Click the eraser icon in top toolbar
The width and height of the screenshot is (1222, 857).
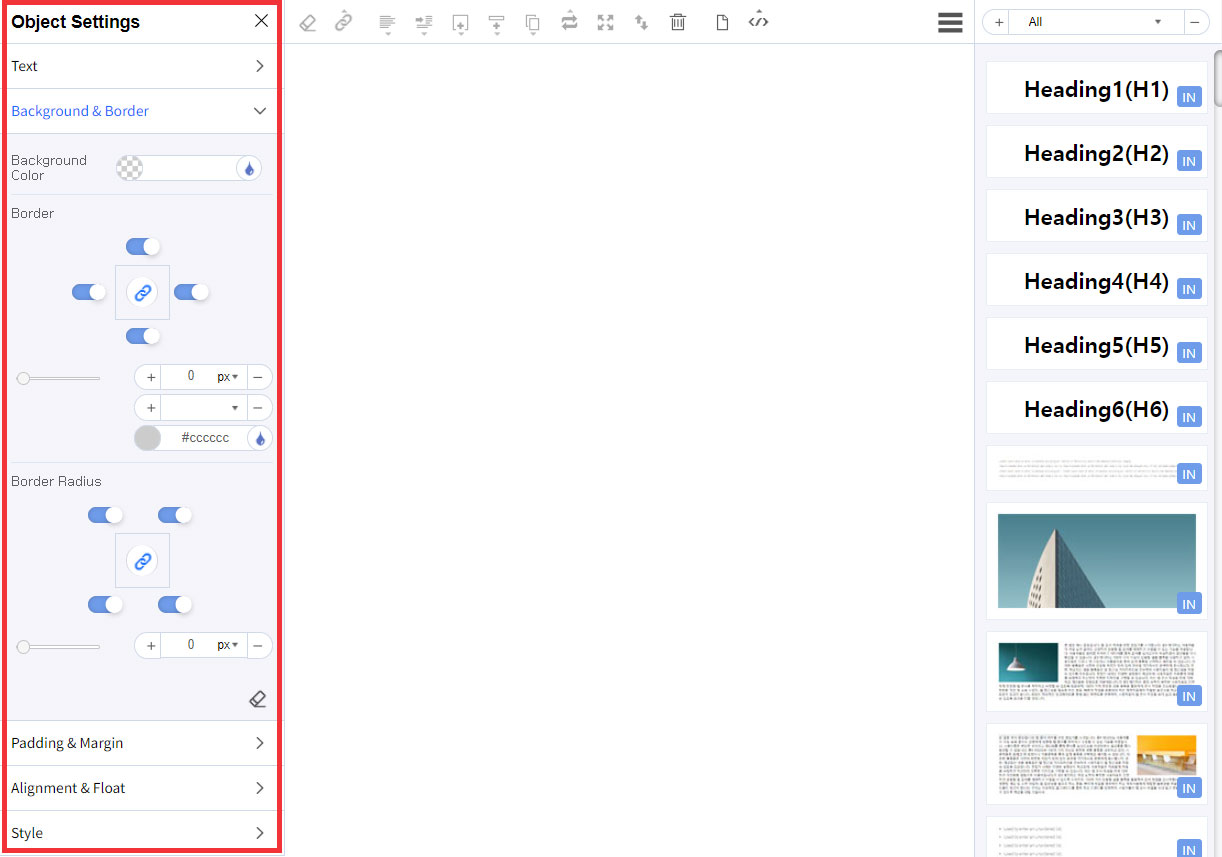308,22
